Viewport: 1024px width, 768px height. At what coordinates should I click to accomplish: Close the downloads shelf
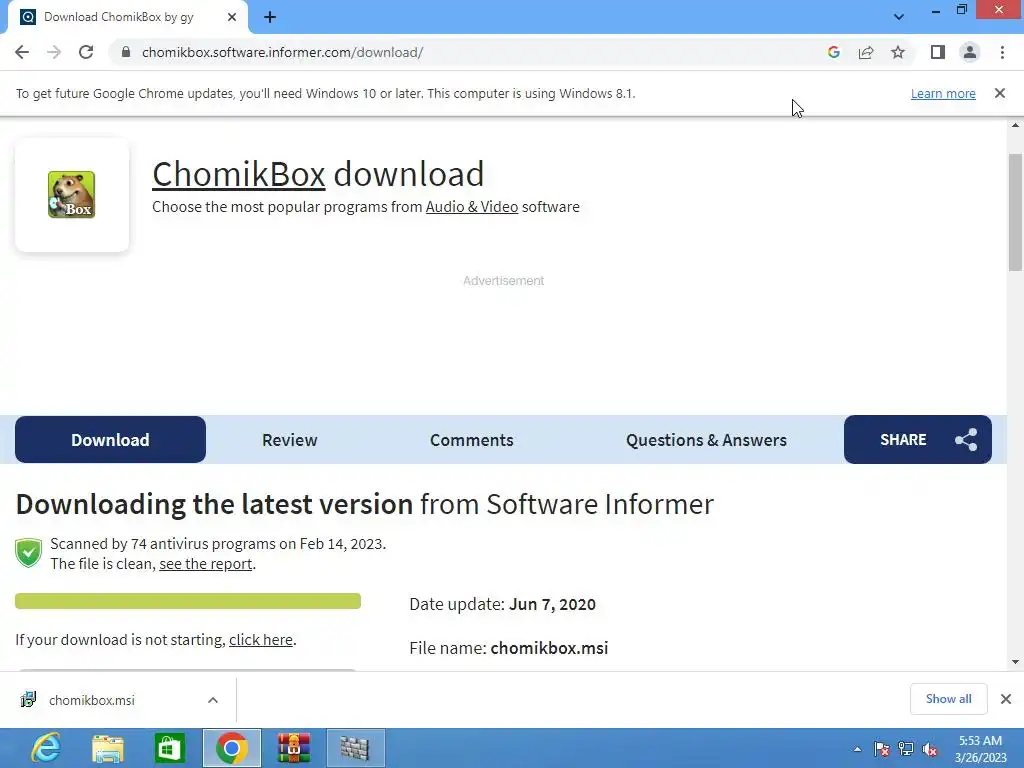[1006, 699]
